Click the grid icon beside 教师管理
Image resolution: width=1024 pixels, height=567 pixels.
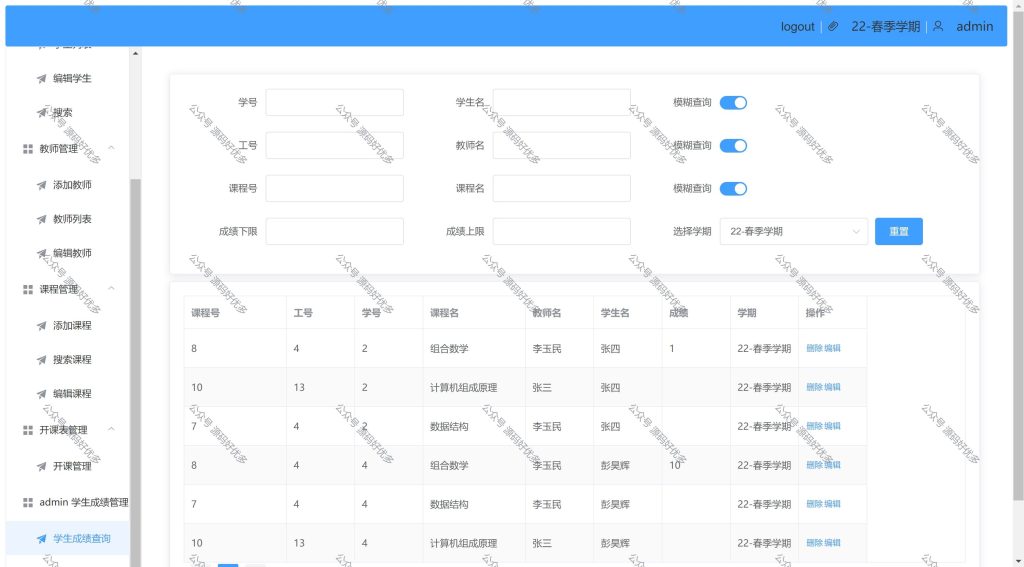(27, 149)
